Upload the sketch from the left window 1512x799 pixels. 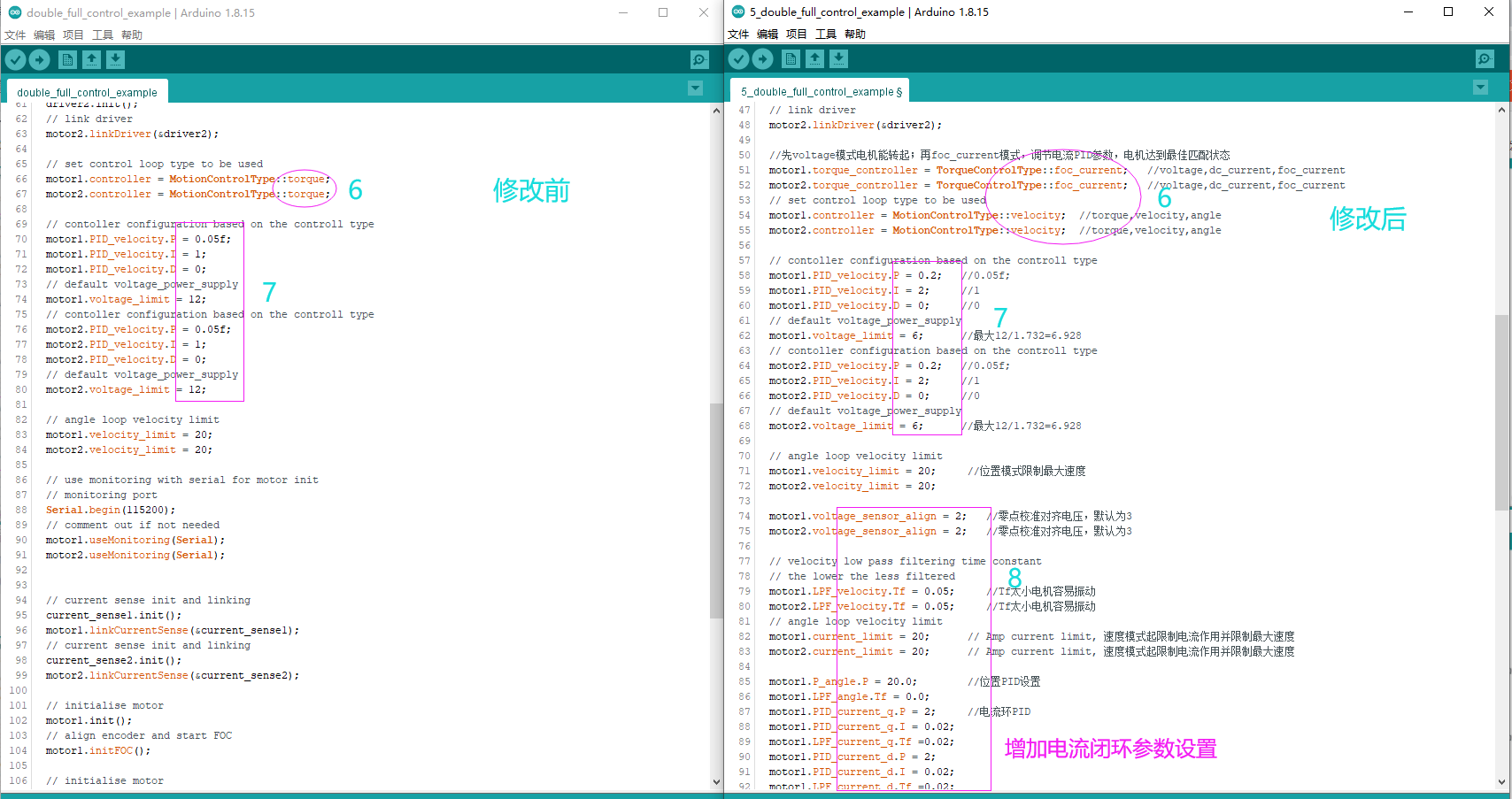pyautogui.click(x=39, y=58)
